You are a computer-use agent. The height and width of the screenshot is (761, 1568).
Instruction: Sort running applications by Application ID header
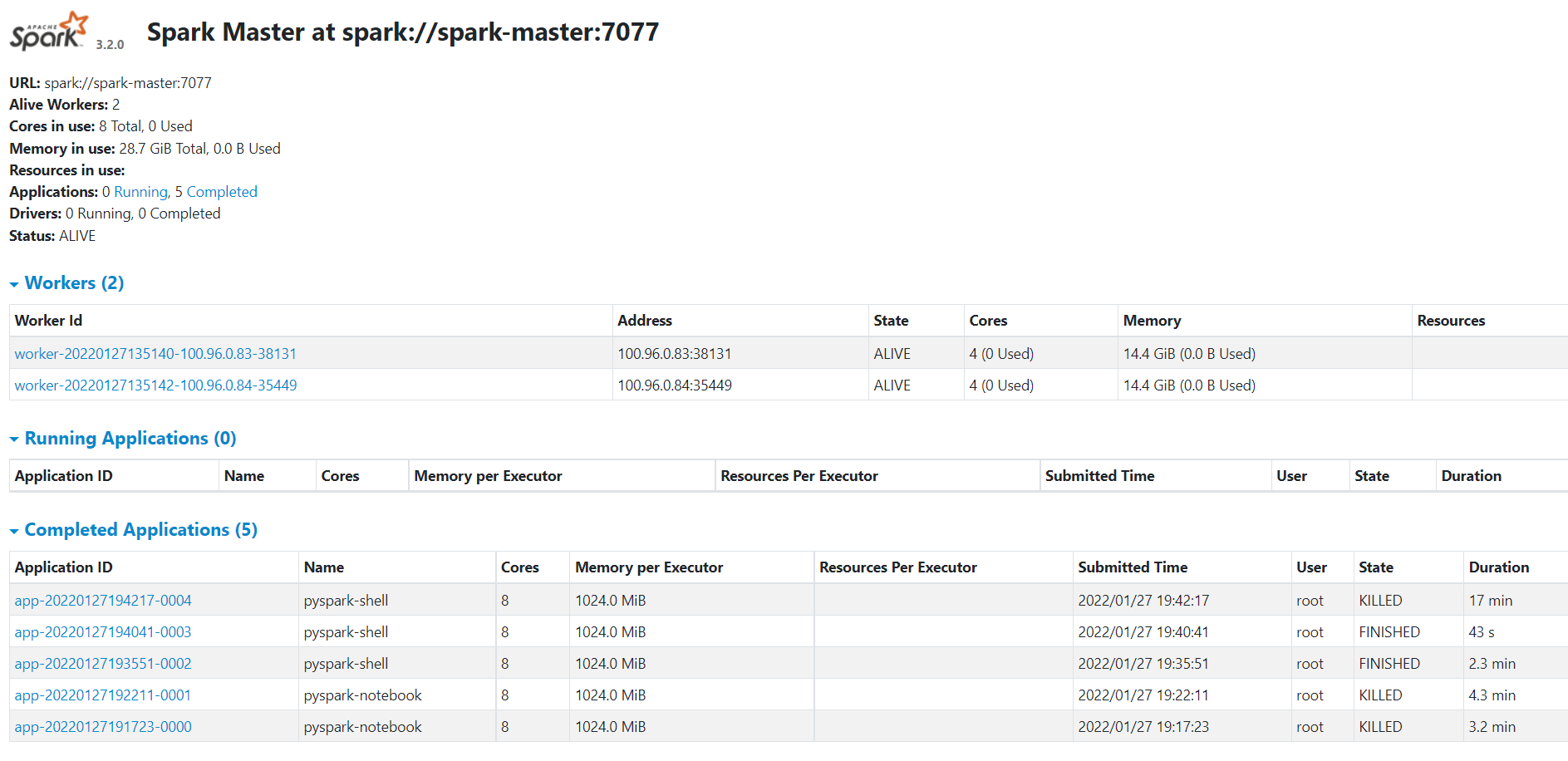63,476
